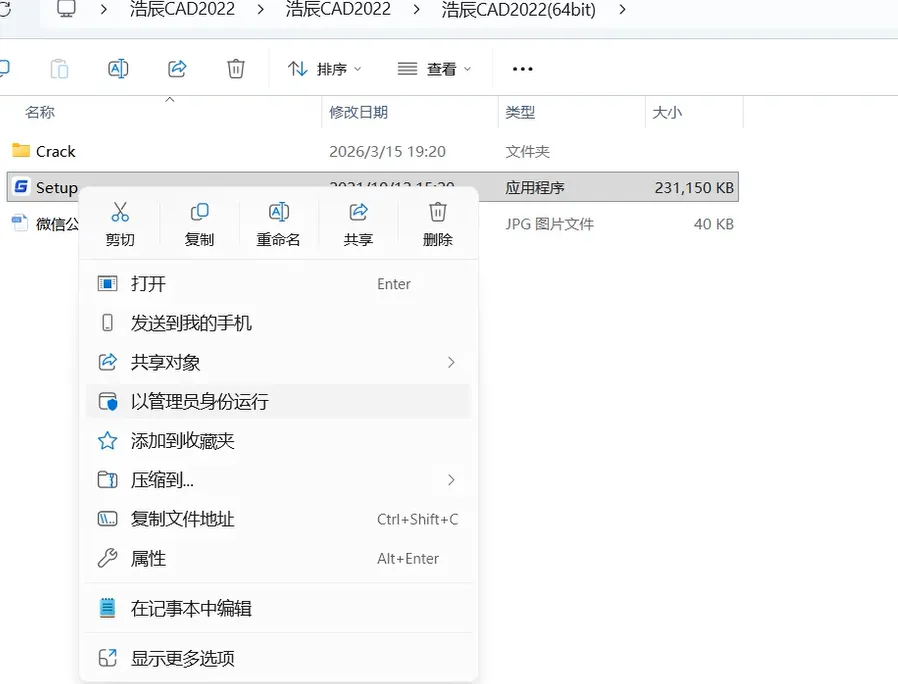The height and width of the screenshot is (684, 898).
Task: Click the 浩辰CAD2022(64bit) breadcrumb
Action: (518, 9)
